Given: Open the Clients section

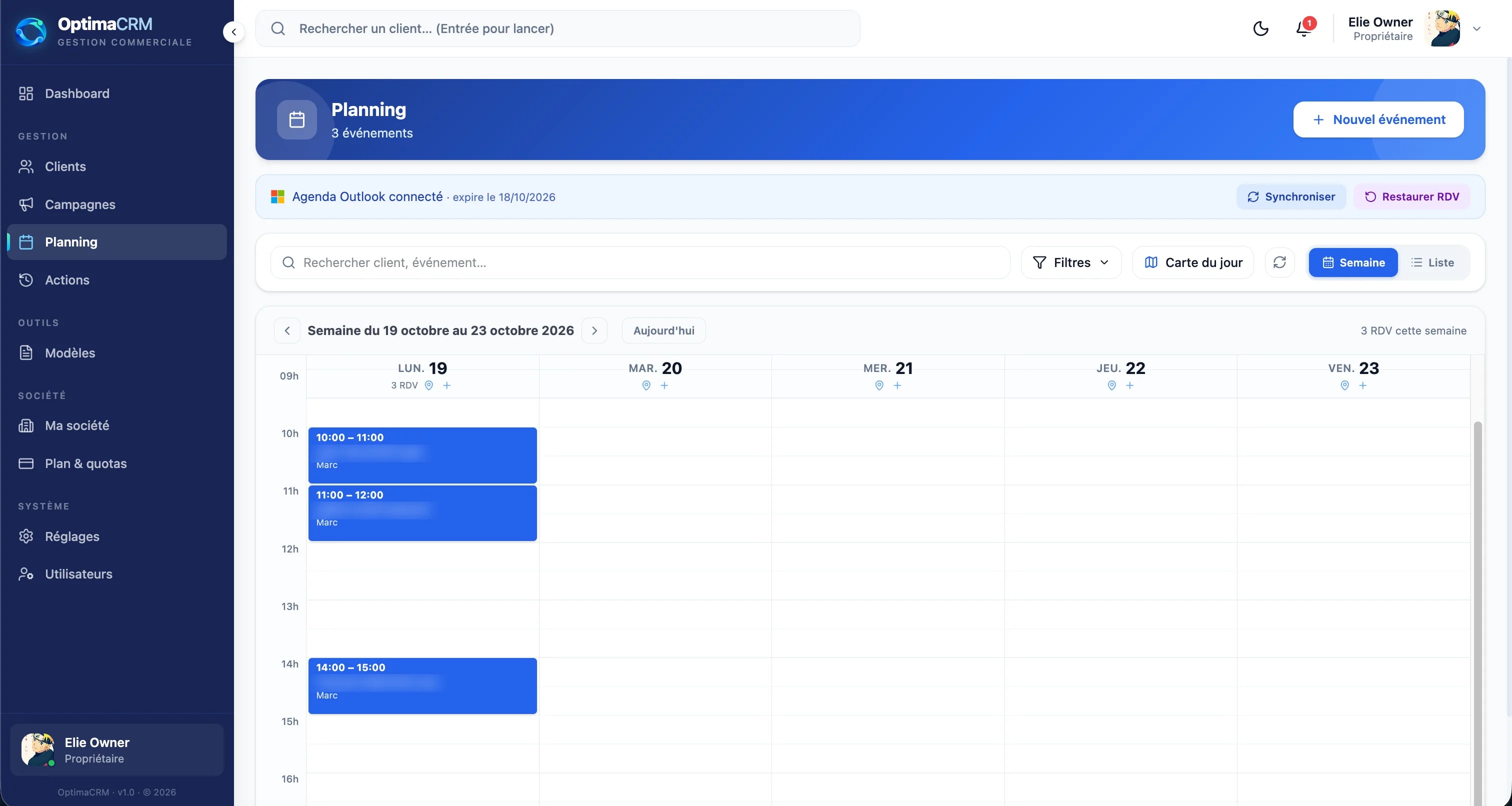Looking at the screenshot, I should pos(117,166).
